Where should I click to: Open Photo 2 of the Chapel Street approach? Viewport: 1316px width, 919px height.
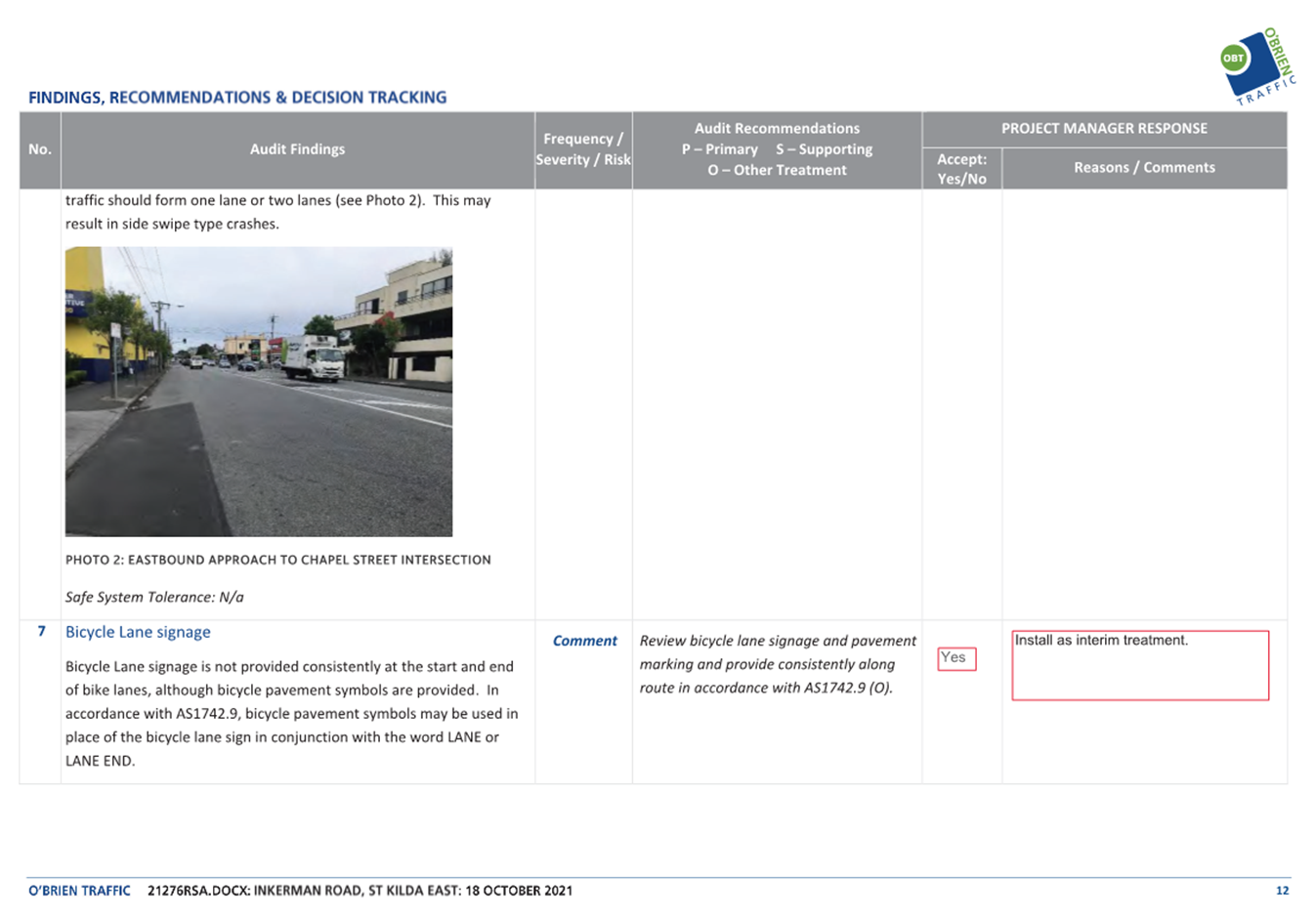tap(259, 392)
